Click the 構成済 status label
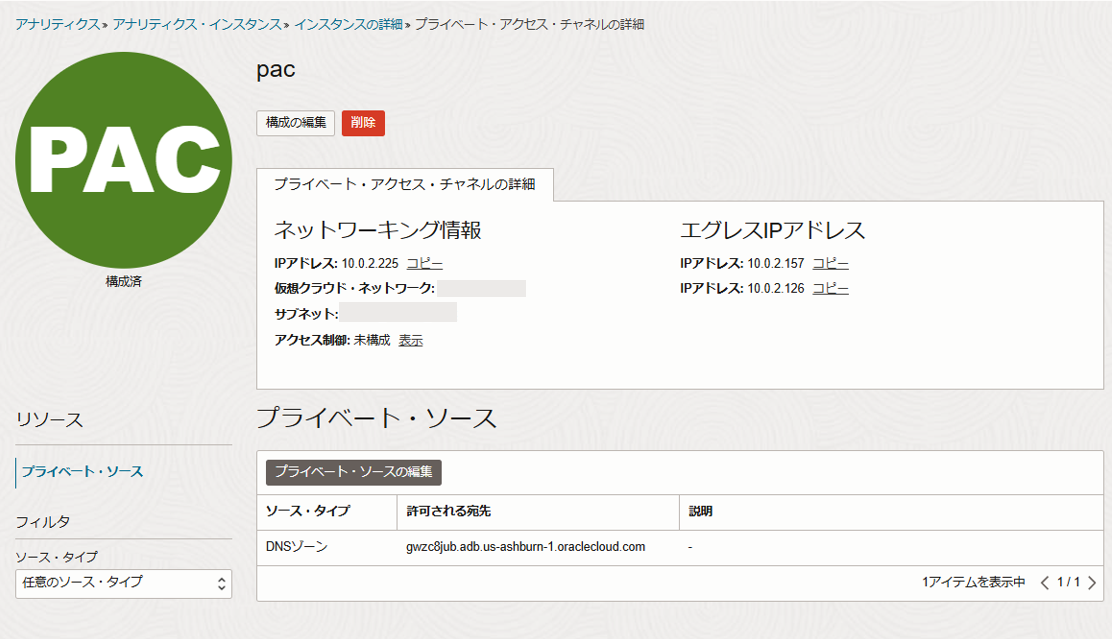The height and width of the screenshot is (639, 1112). tap(123, 282)
